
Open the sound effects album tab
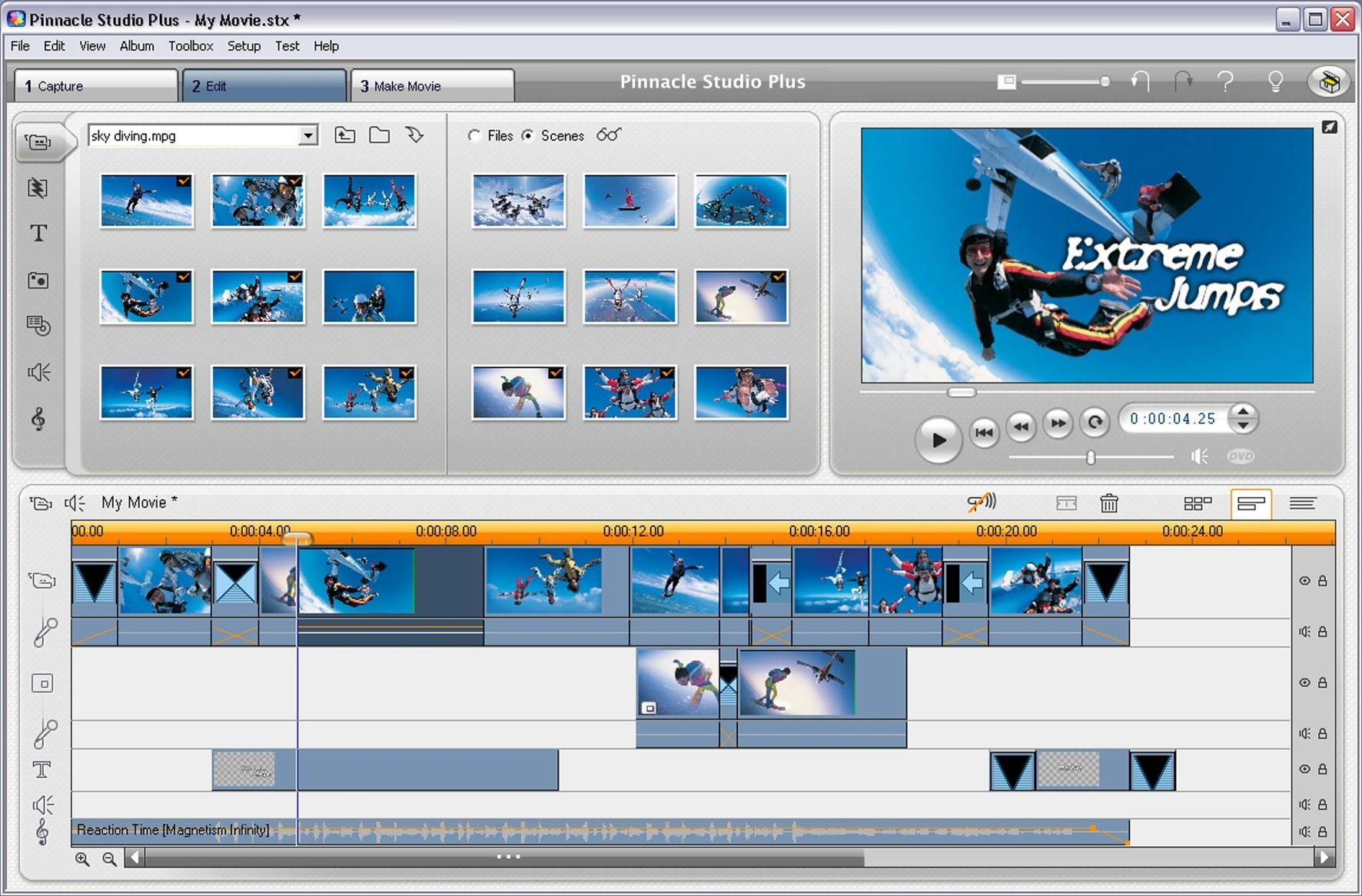[38, 373]
